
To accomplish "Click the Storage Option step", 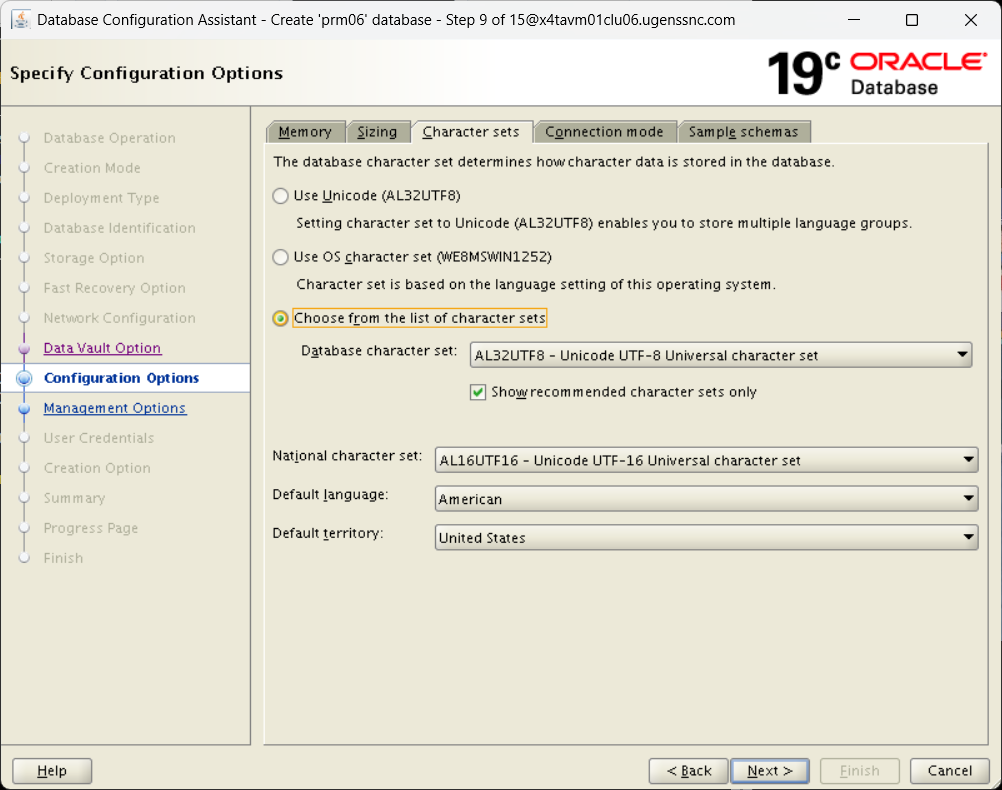I will click(94, 258).
